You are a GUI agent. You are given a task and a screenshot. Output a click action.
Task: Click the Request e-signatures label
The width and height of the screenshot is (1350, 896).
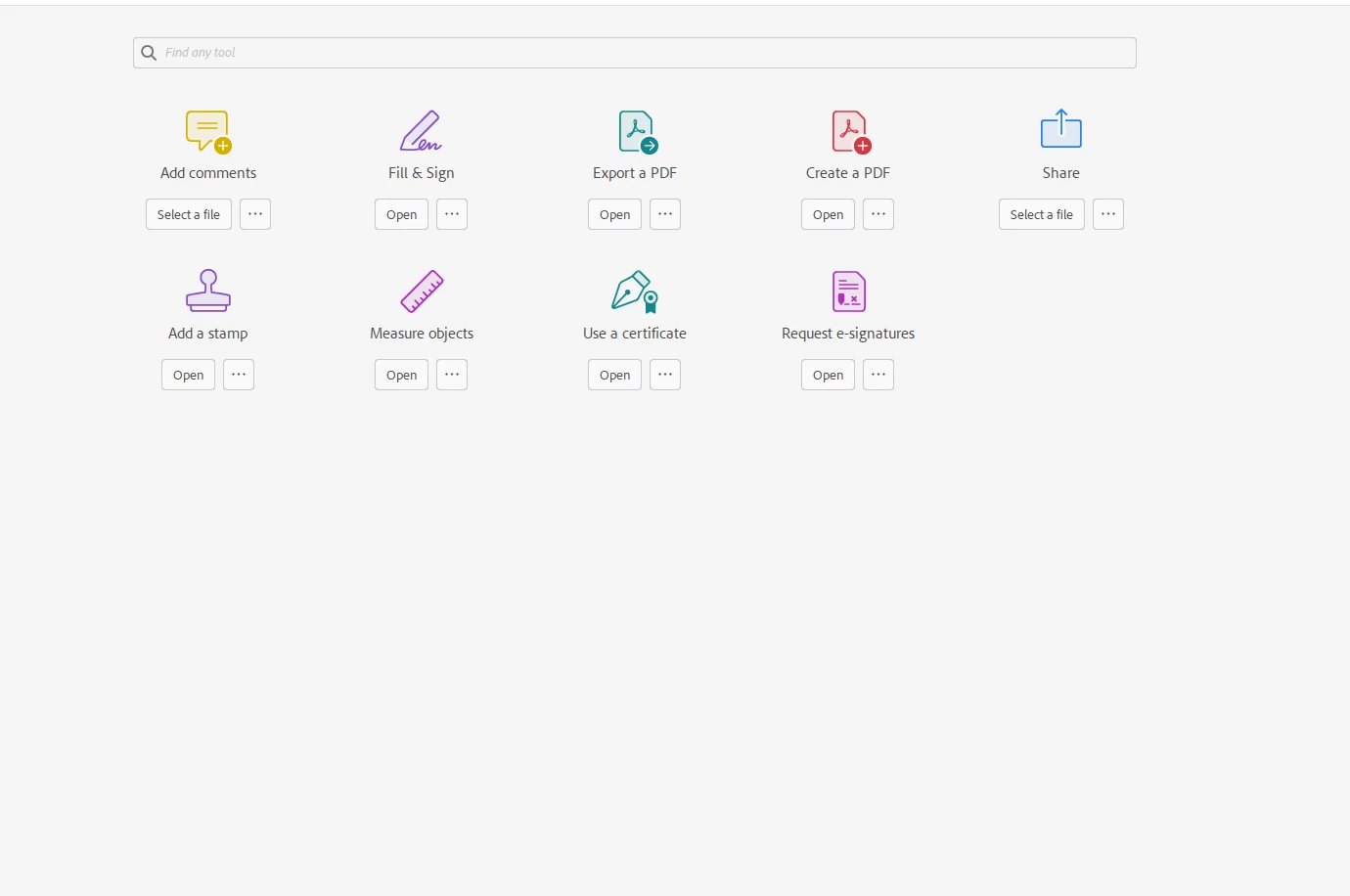[848, 334]
